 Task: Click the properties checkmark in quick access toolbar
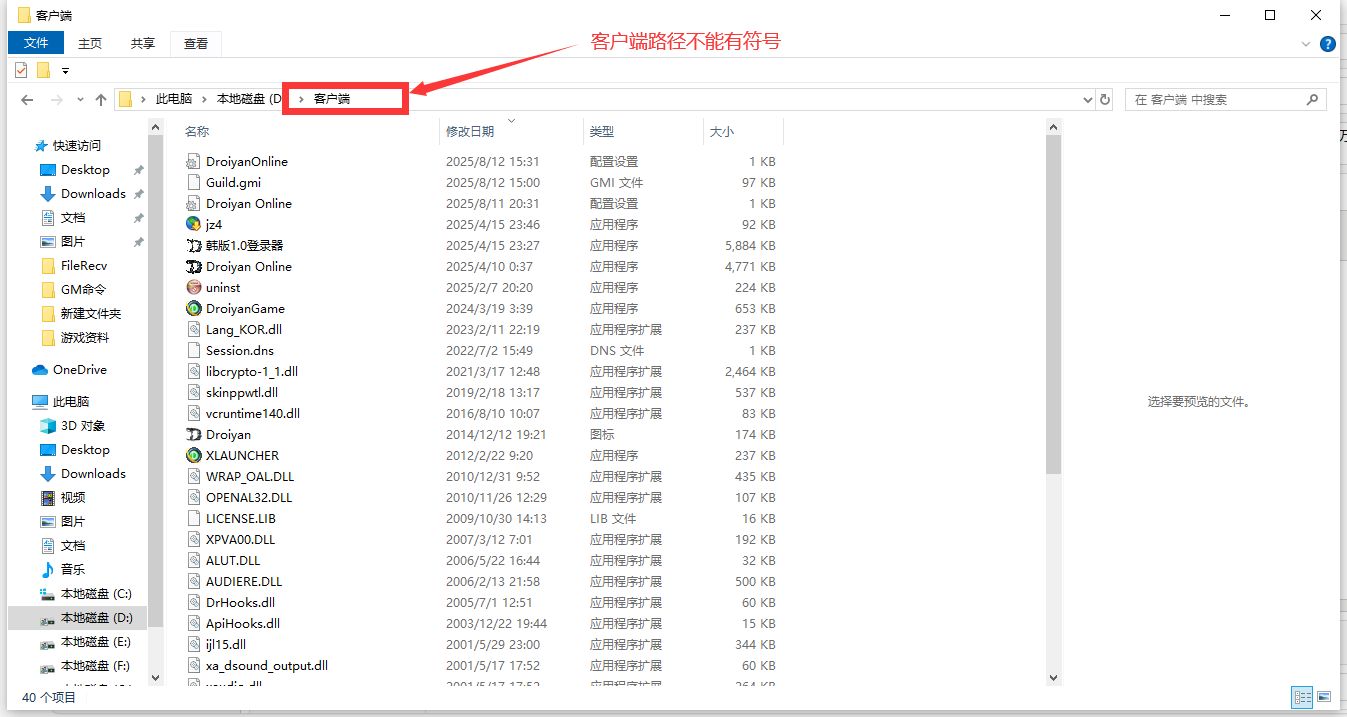pos(21,70)
